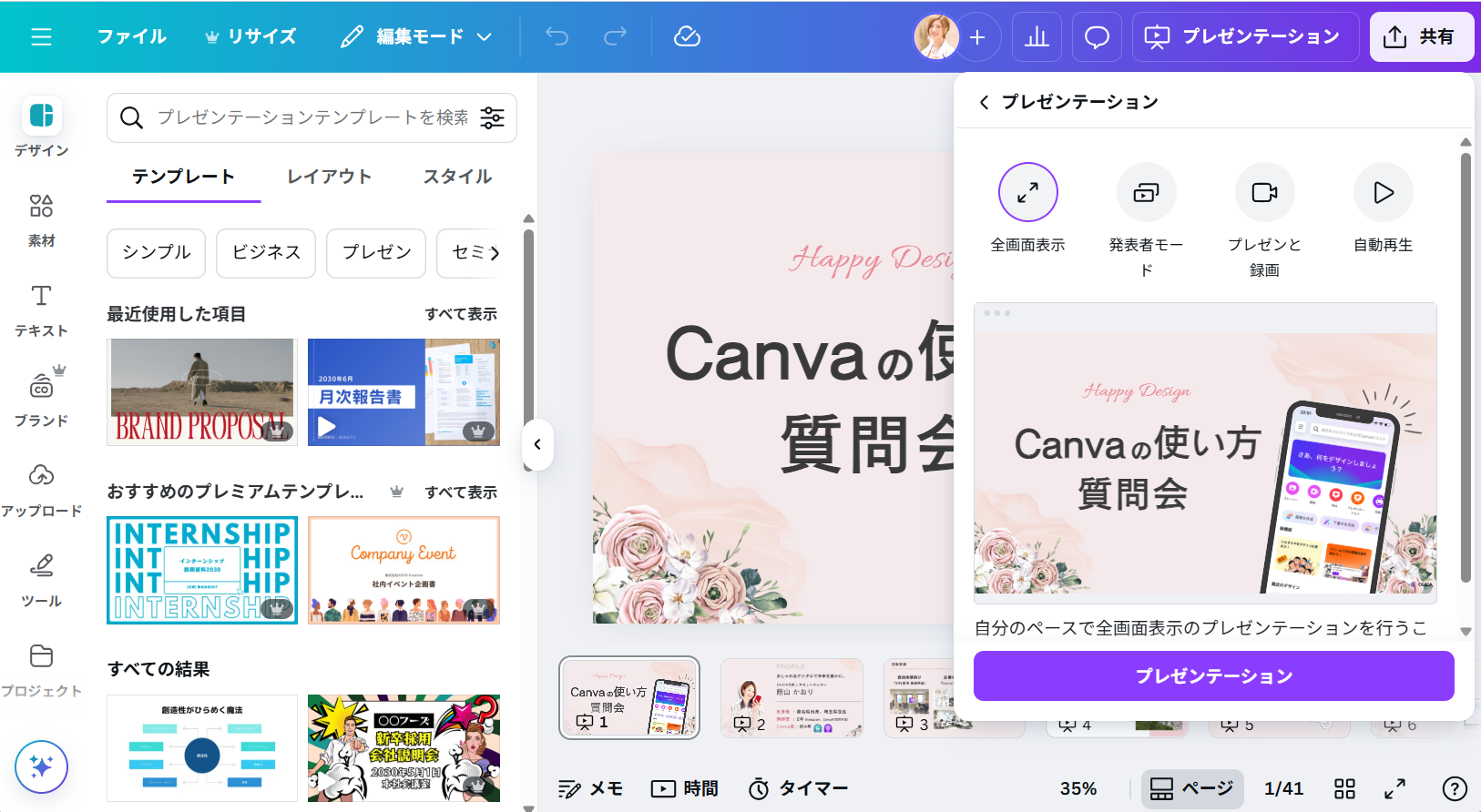1481x812 pixels.
Task: Click the 35% zoom level control
Action: coord(1078,788)
